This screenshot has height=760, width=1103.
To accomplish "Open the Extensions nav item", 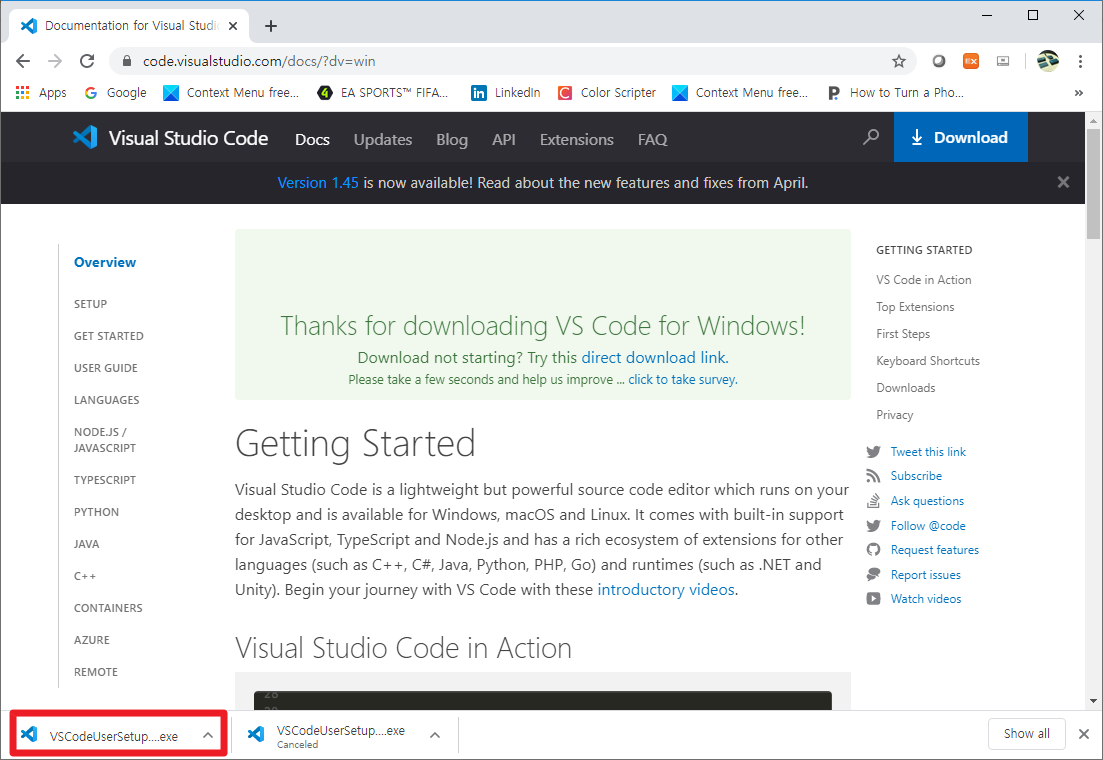I will pos(577,139).
